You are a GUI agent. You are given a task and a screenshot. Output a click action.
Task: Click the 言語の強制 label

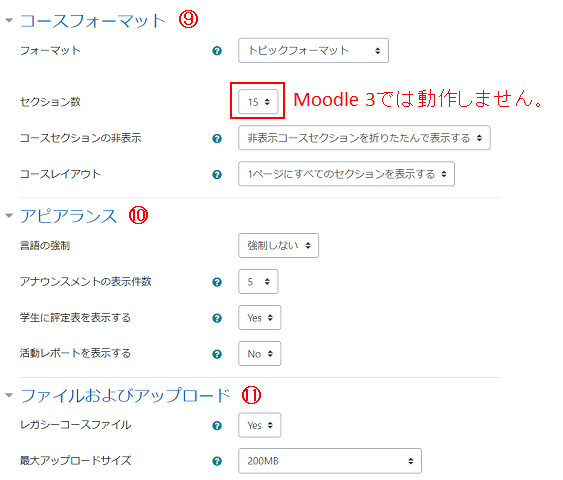[x=45, y=246]
